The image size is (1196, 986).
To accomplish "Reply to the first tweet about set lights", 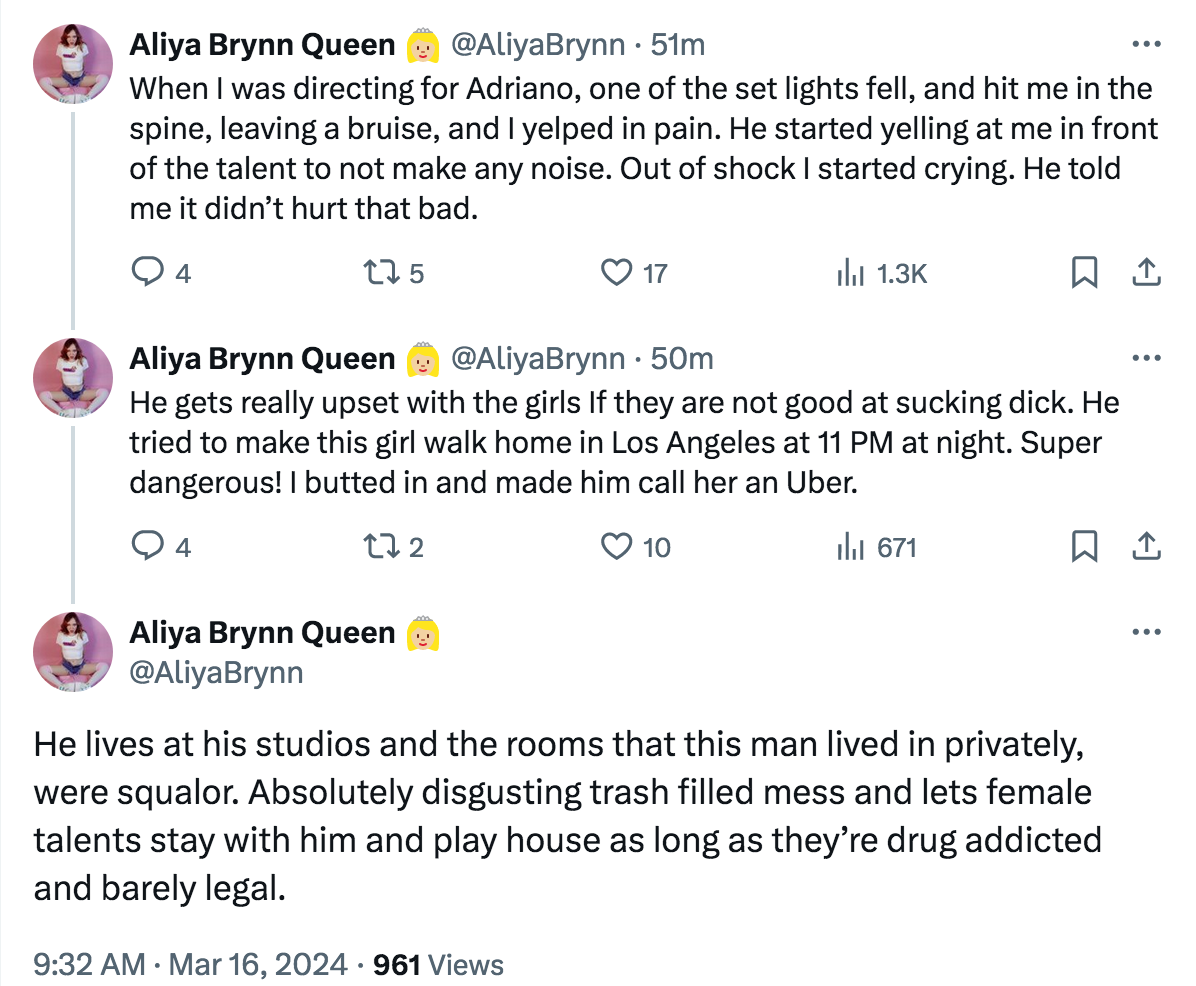I will coord(147,272).
